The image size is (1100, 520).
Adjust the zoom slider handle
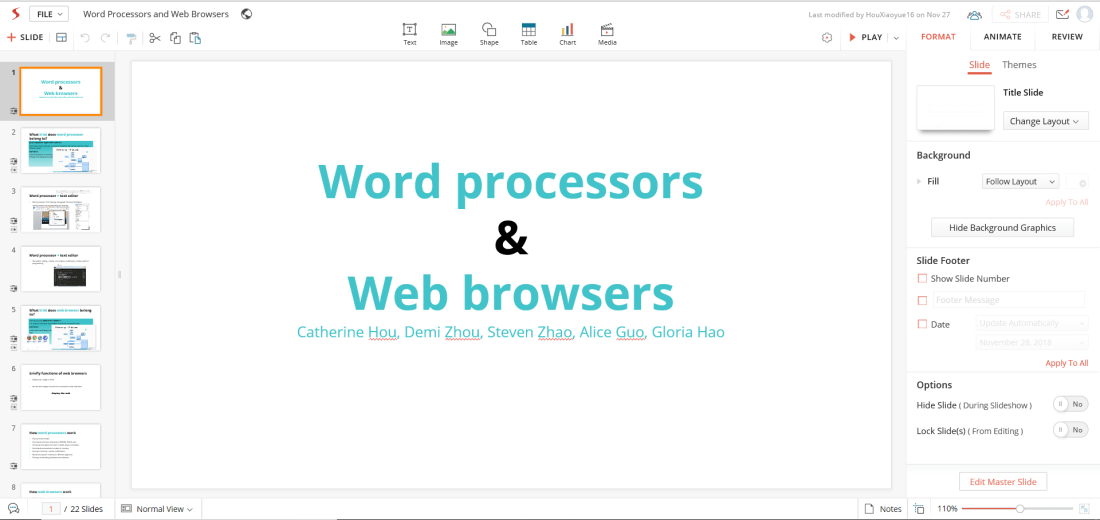1019,509
